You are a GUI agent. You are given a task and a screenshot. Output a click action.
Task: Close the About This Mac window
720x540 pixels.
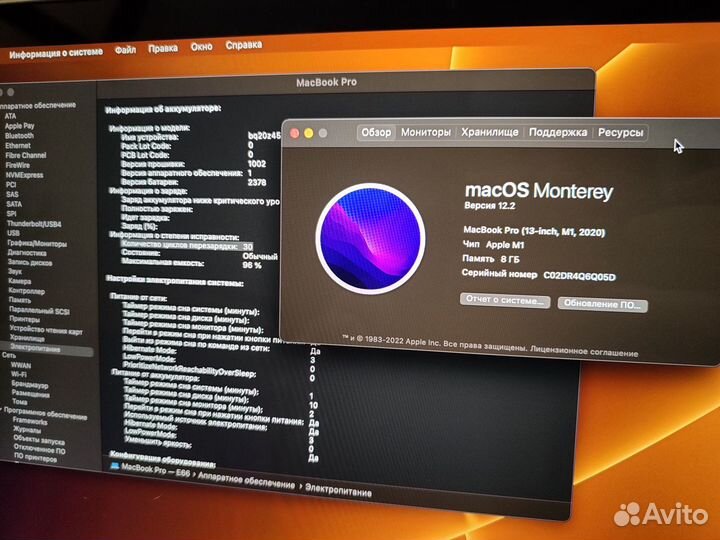[295, 133]
